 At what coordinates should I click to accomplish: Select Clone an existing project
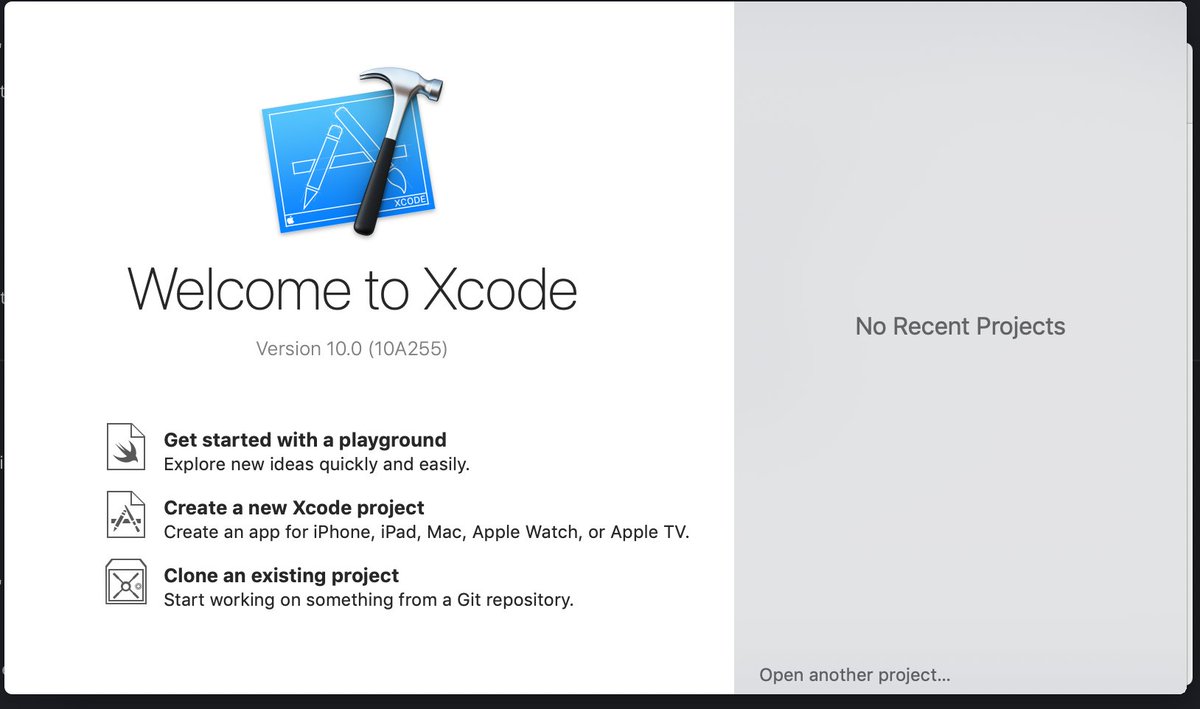281,576
